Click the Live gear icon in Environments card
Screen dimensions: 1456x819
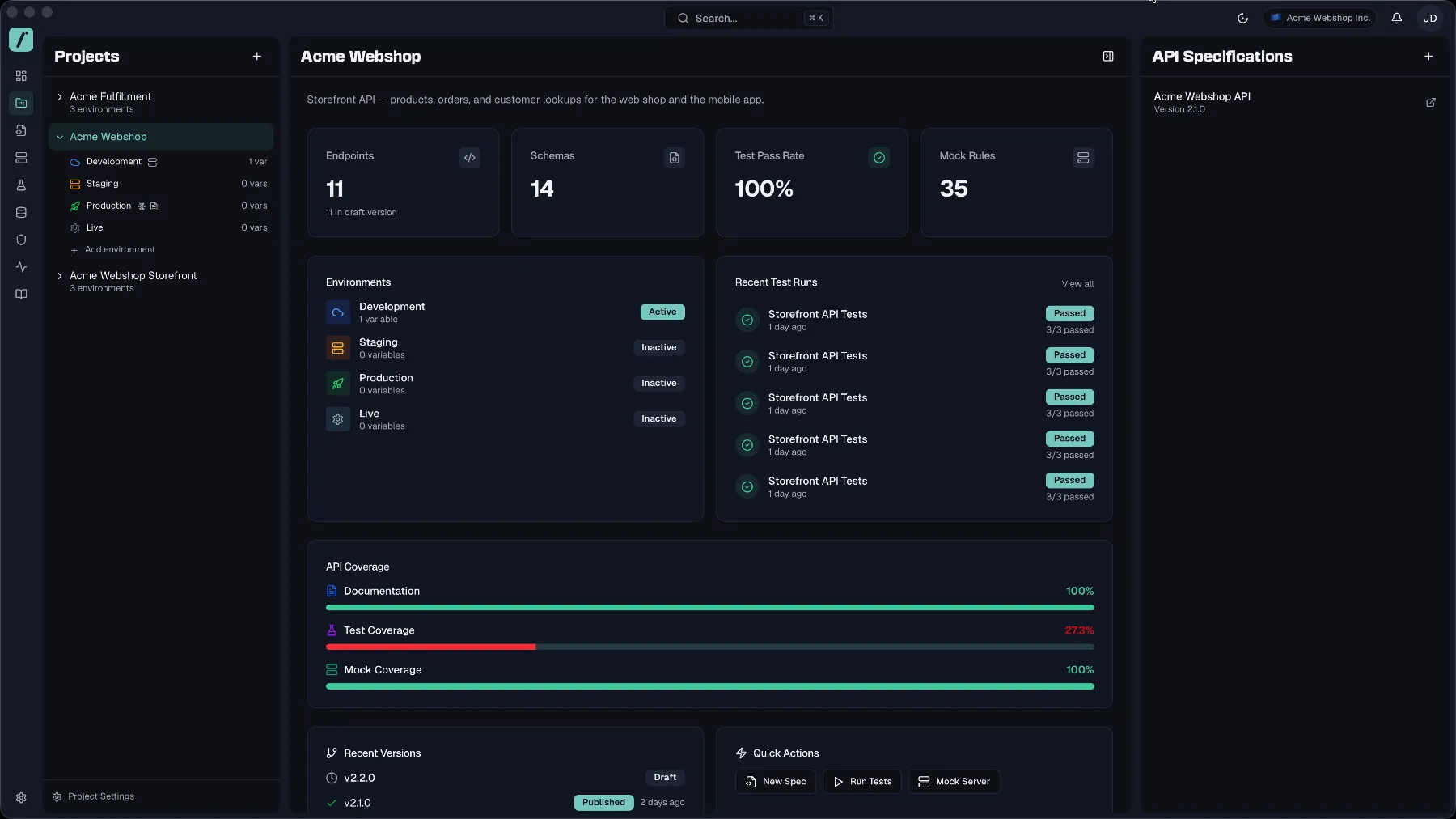338,419
